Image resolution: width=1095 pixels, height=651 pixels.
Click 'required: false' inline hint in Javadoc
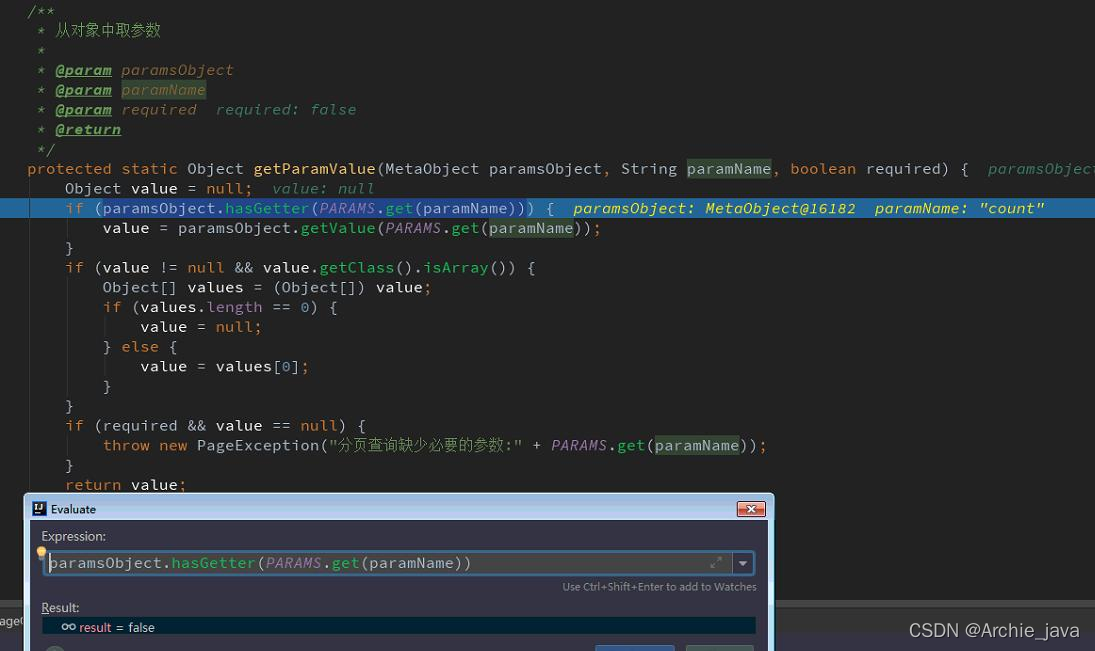tap(286, 110)
